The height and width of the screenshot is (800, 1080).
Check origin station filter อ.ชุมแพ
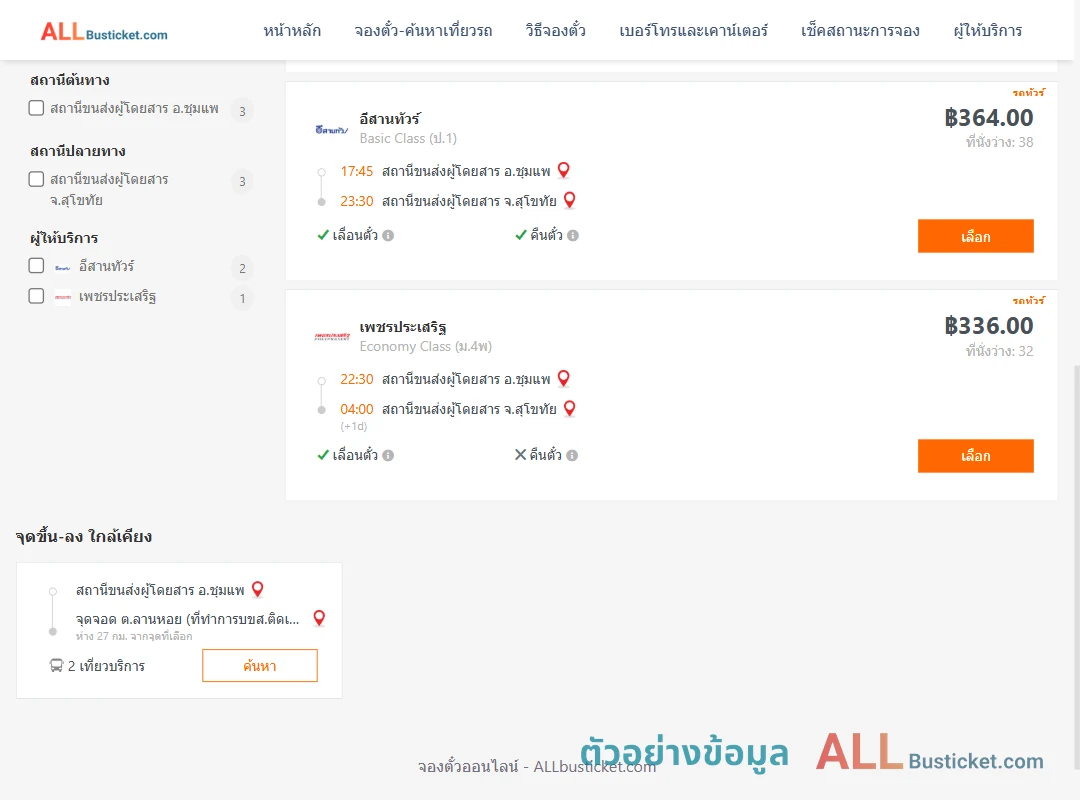pos(37,108)
